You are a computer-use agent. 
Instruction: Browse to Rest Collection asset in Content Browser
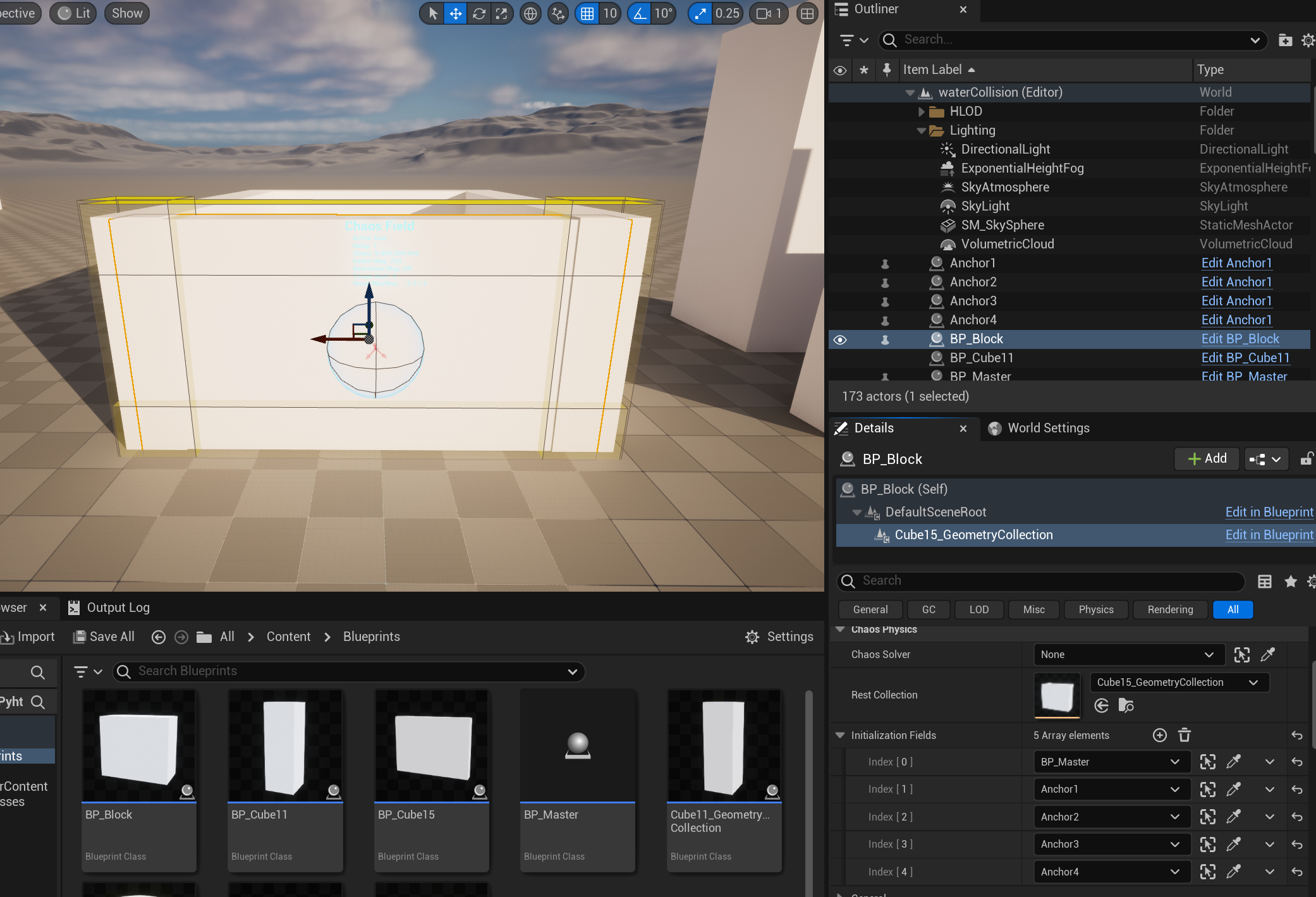tap(1126, 705)
